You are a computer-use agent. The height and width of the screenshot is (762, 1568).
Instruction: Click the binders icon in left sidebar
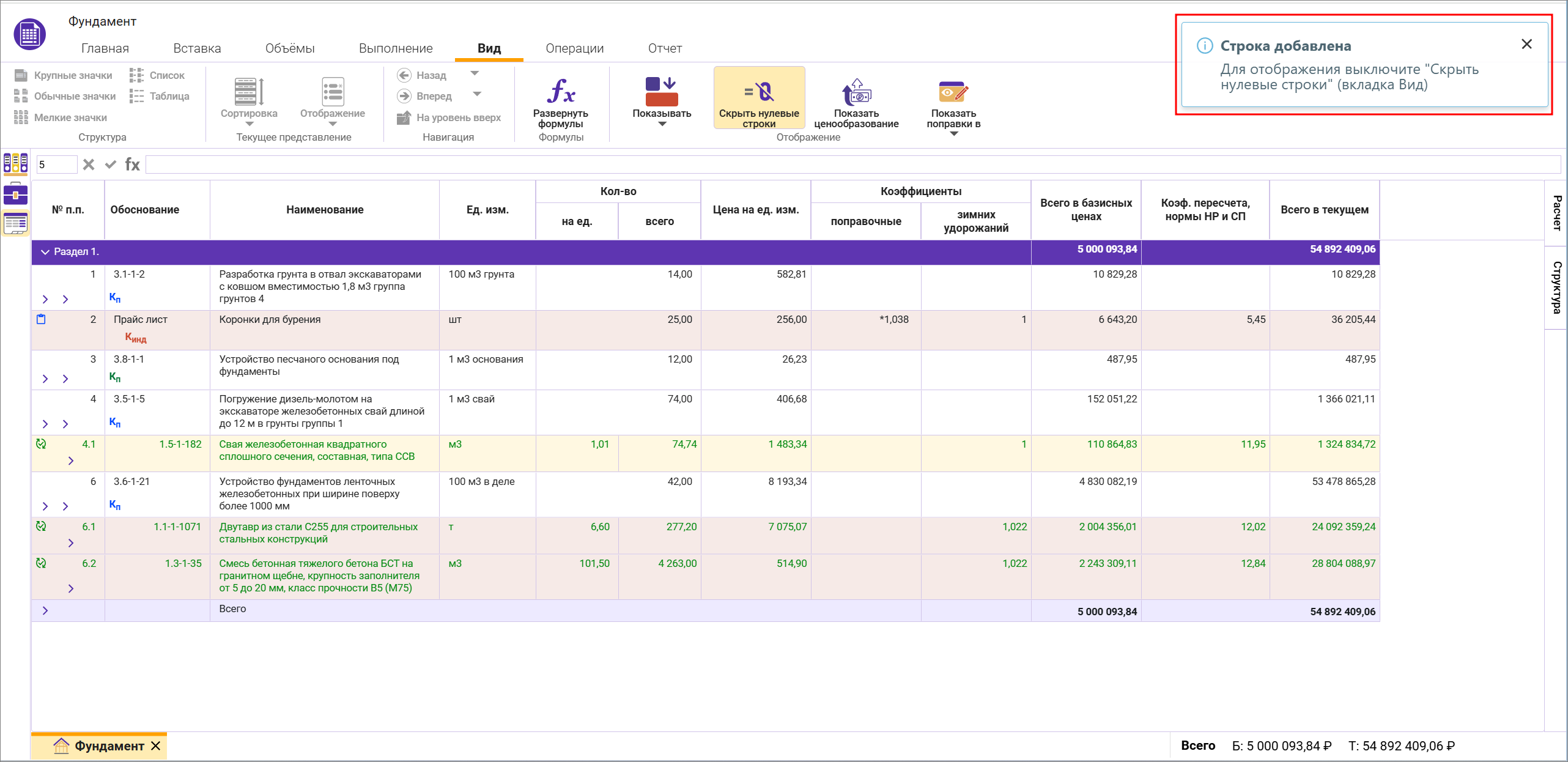click(x=15, y=163)
